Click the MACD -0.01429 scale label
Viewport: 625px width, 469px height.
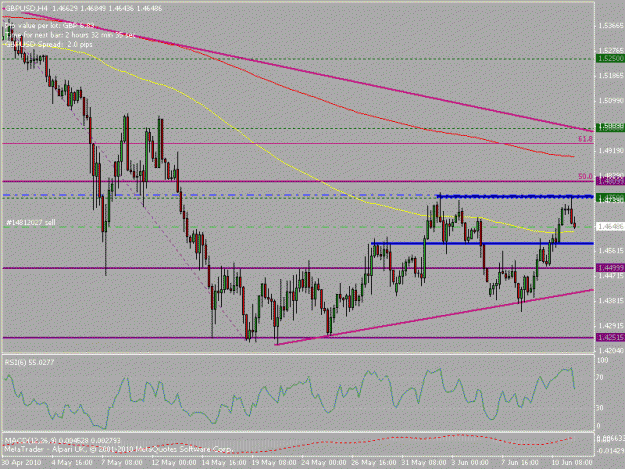click(610, 451)
